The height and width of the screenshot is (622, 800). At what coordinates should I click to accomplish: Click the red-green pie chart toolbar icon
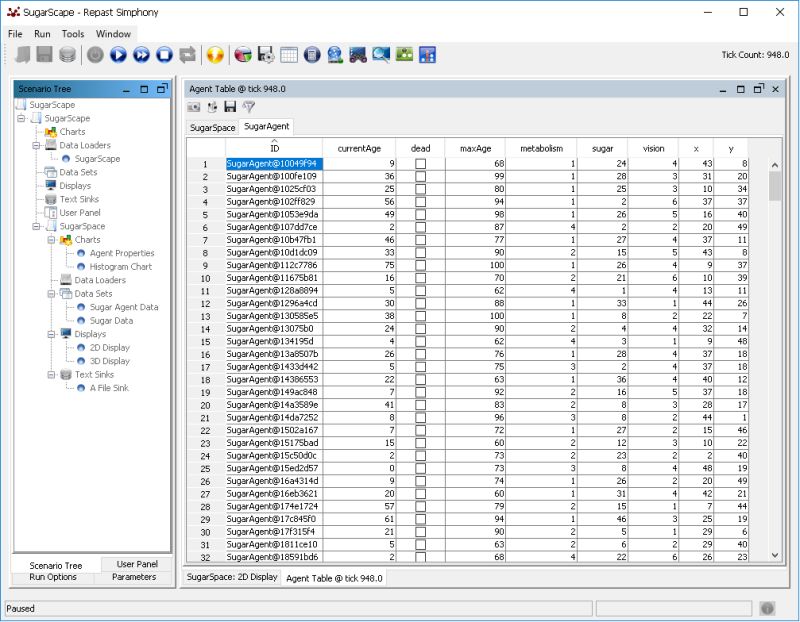tap(243, 55)
